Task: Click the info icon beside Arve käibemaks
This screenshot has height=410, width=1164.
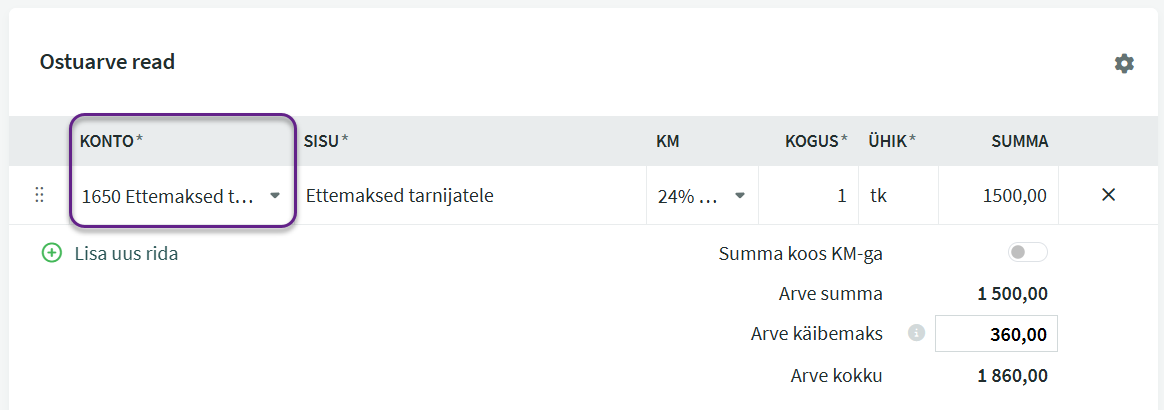Action: [x=916, y=333]
